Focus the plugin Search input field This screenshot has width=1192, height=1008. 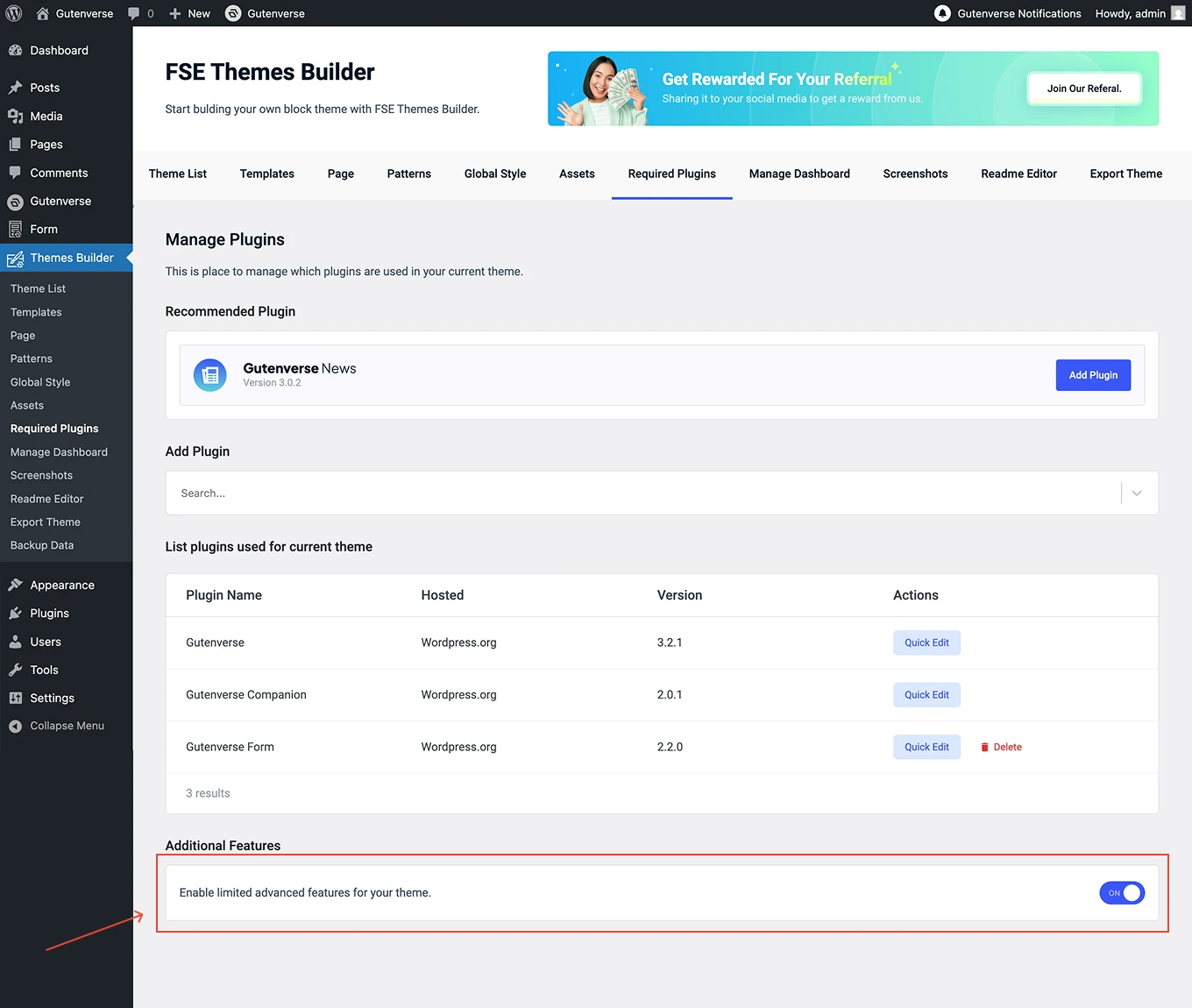640,493
